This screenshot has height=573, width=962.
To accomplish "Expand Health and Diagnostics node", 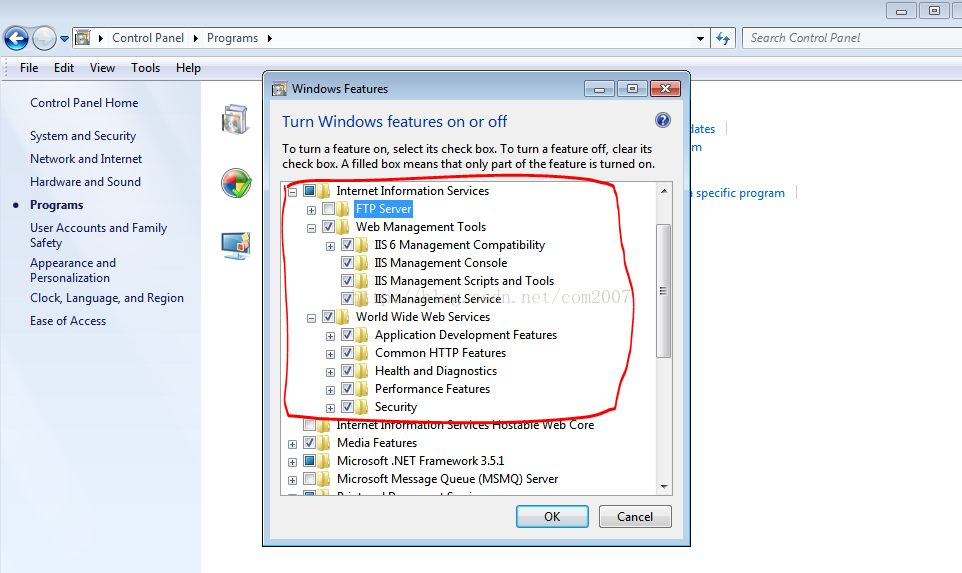I will pyautogui.click(x=331, y=372).
